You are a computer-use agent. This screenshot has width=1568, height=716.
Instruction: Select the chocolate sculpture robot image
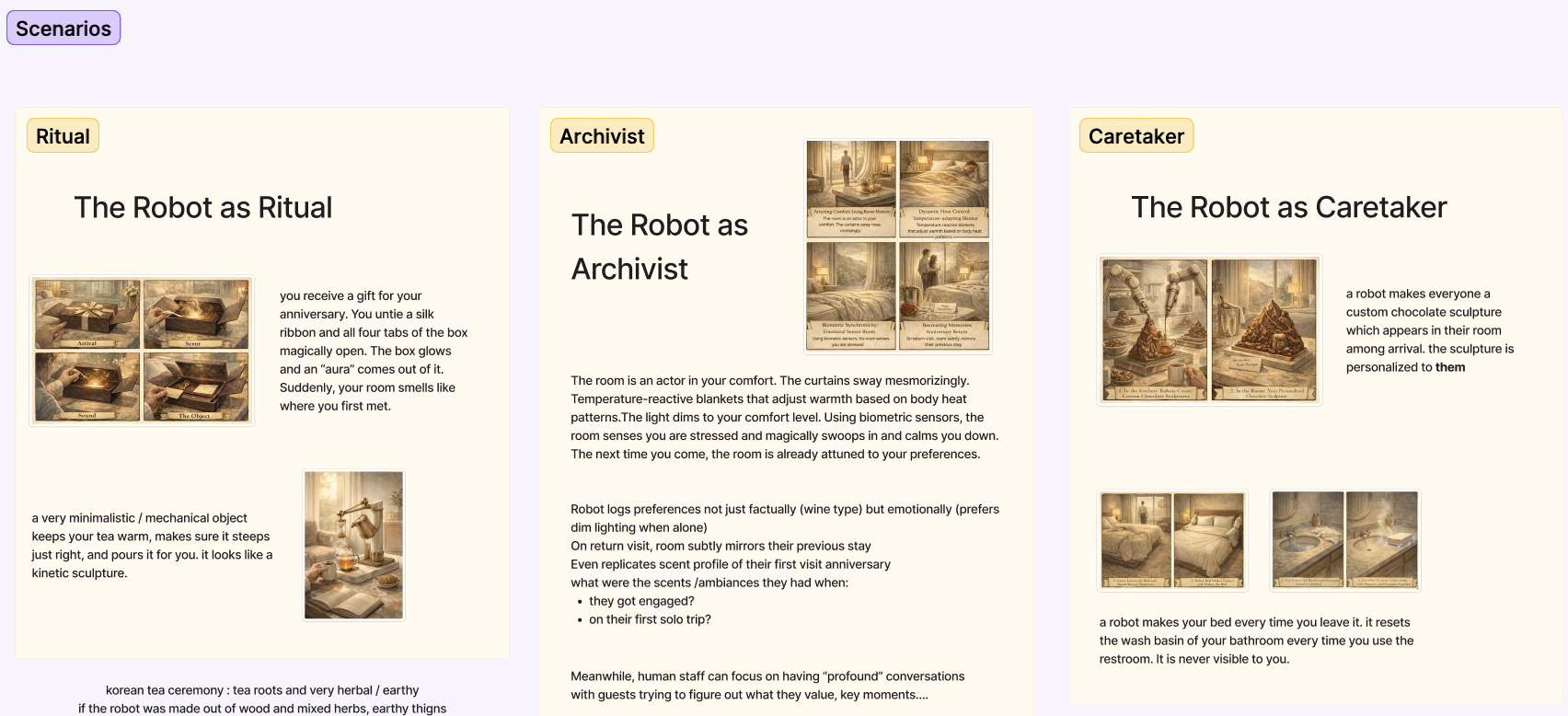coord(1209,330)
